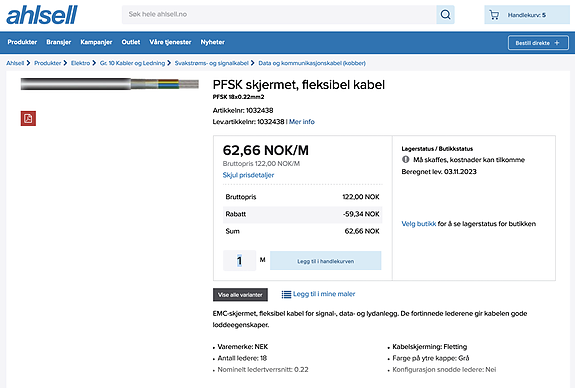Open the Bransjer menu
The width and height of the screenshot is (575, 388).
(59, 42)
